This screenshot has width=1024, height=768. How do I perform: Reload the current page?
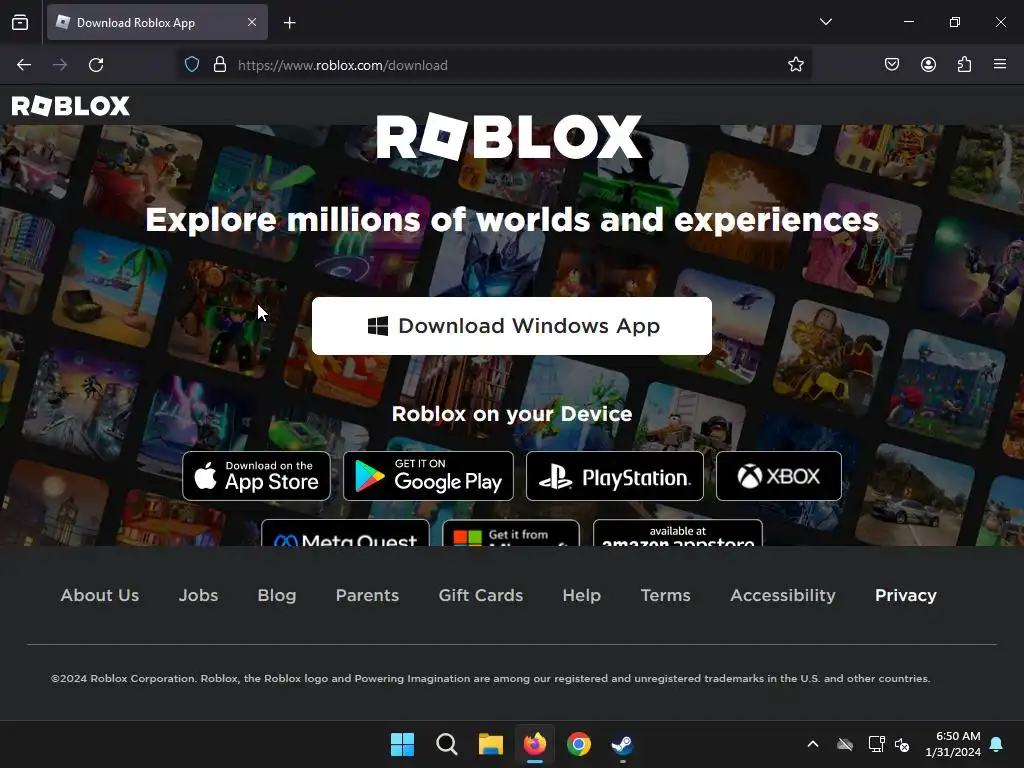[x=96, y=65]
